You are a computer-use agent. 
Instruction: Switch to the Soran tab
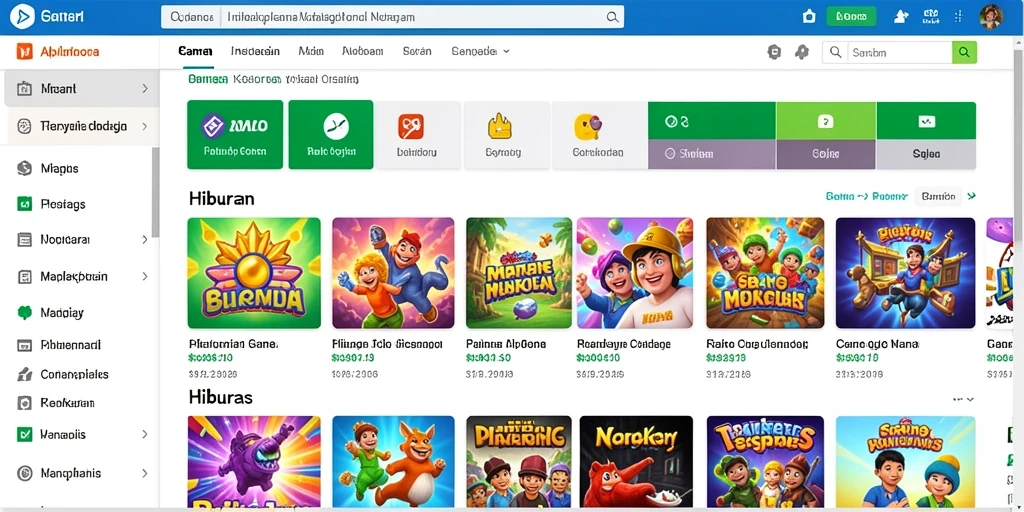[x=417, y=51]
